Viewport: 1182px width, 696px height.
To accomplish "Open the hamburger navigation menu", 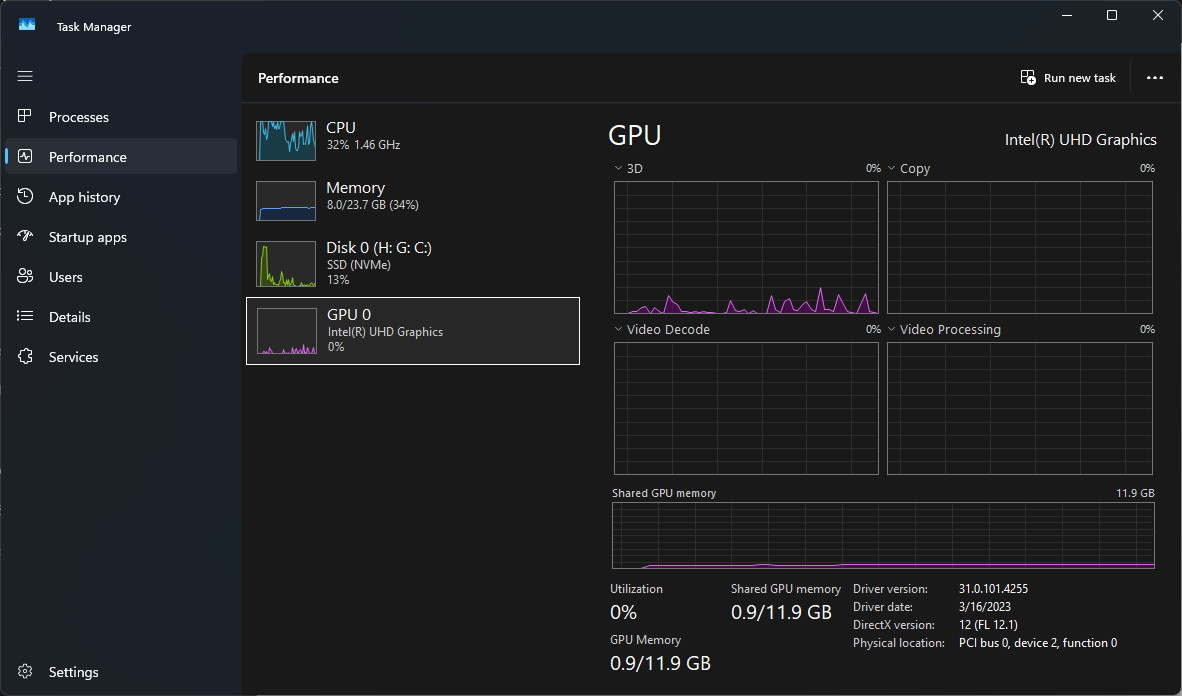I will (x=25, y=76).
